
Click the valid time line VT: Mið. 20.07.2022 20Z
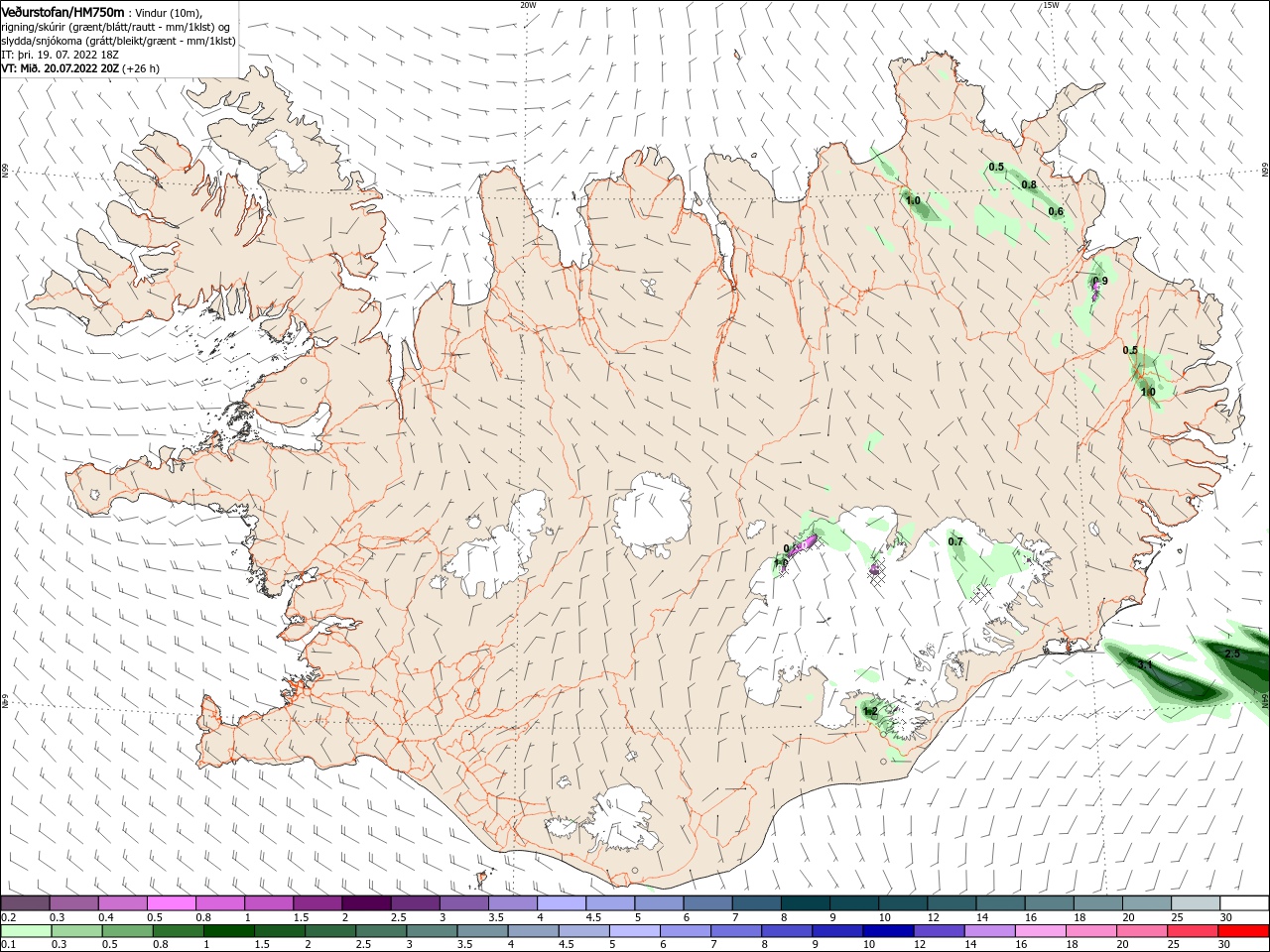coord(61,68)
